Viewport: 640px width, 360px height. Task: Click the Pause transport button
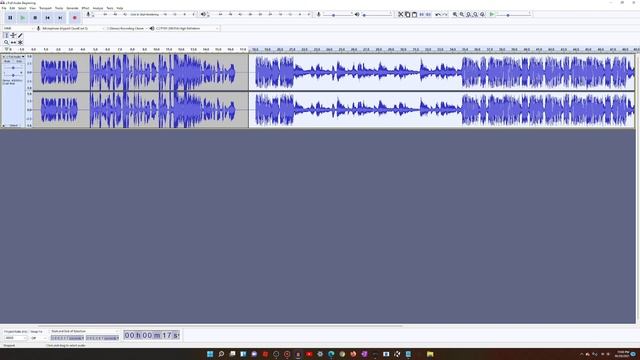point(10,18)
